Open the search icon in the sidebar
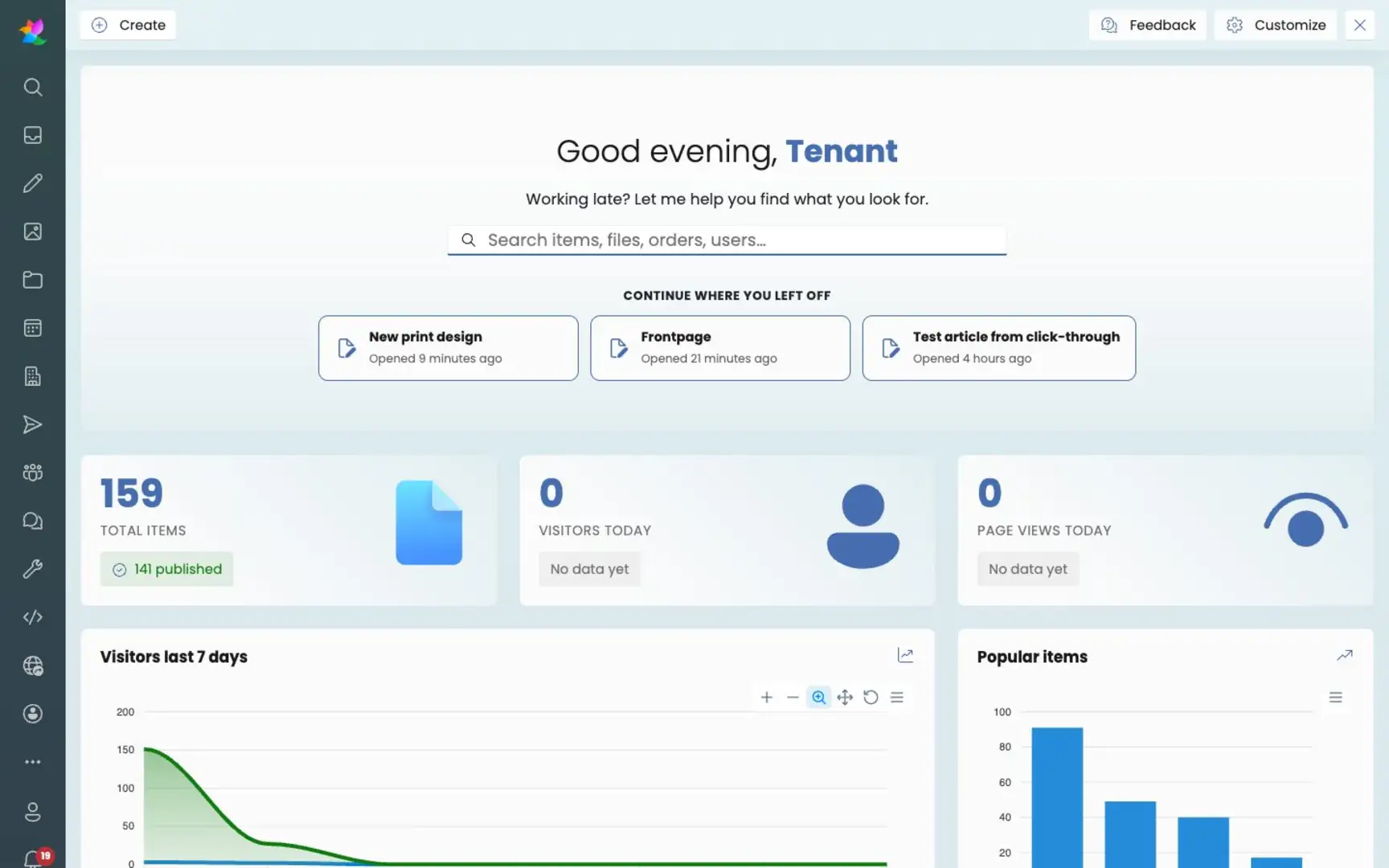The width and height of the screenshot is (1389, 868). point(32,87)
